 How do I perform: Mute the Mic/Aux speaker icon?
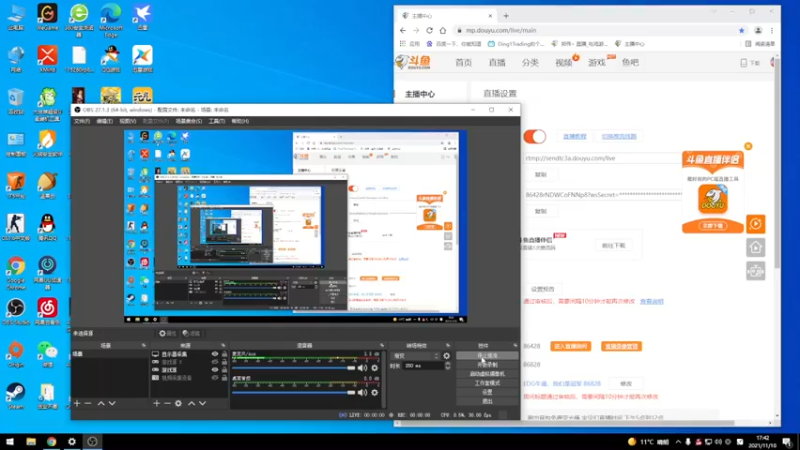point(362,368)
